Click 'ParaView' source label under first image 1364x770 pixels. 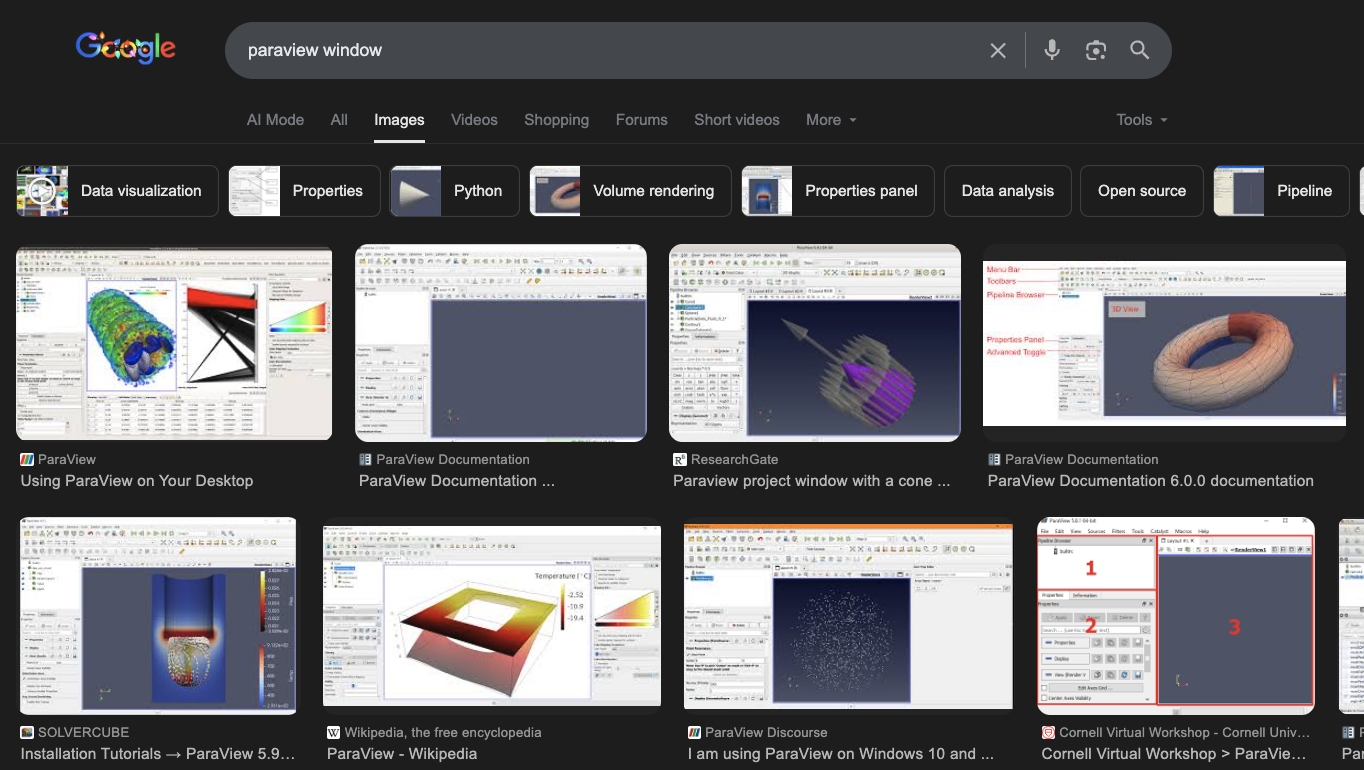(67, 460)
